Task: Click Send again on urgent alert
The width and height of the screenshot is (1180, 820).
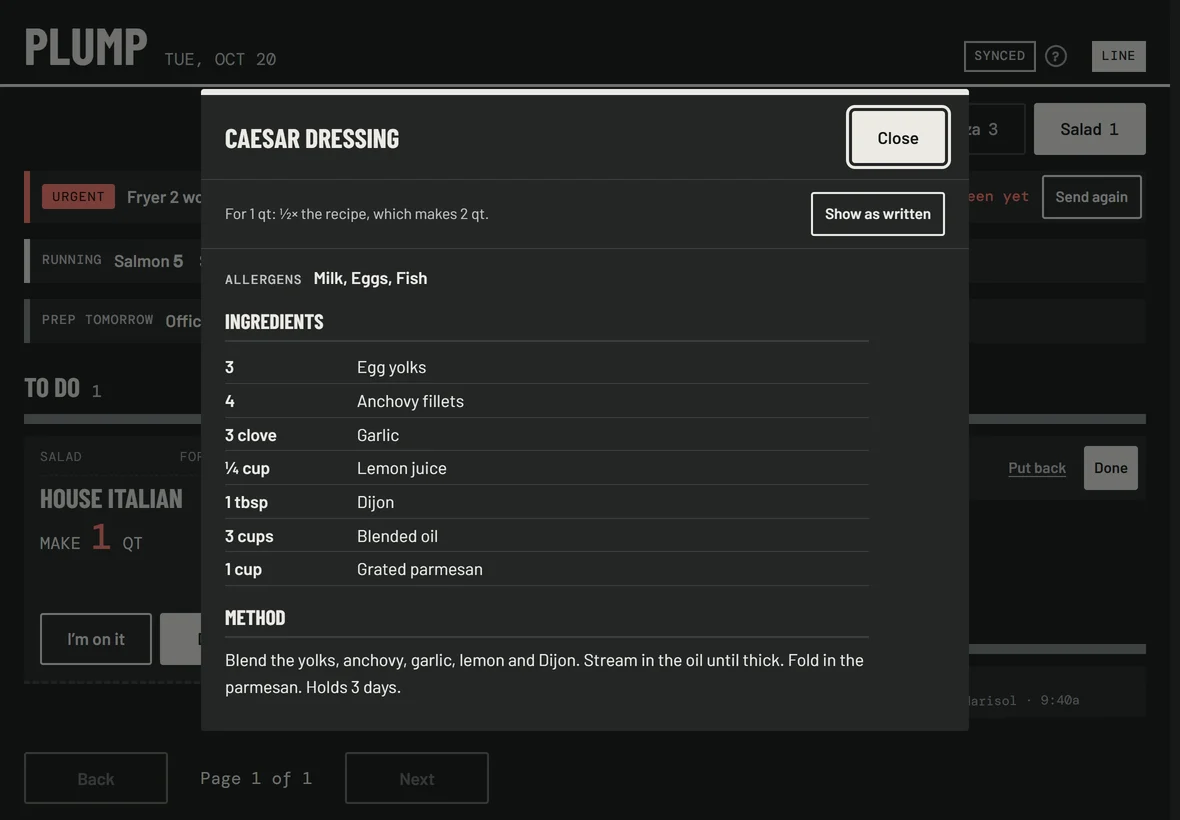Action: click(1091, 197)
